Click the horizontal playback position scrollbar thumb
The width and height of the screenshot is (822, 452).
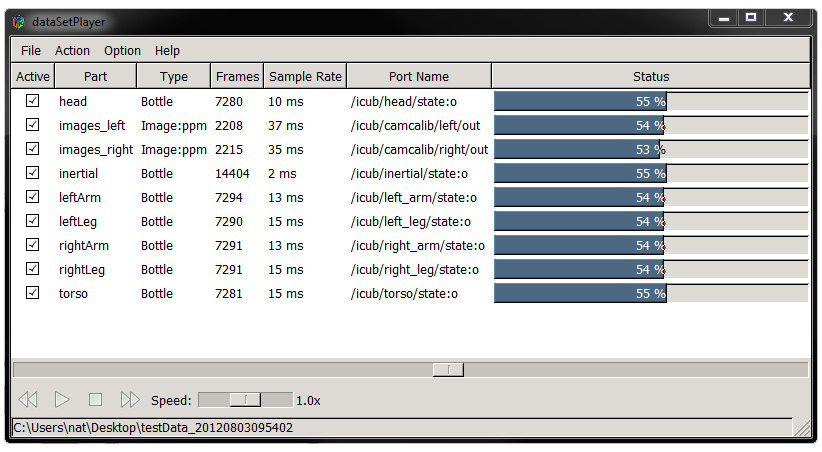click(x=447, y=369)
